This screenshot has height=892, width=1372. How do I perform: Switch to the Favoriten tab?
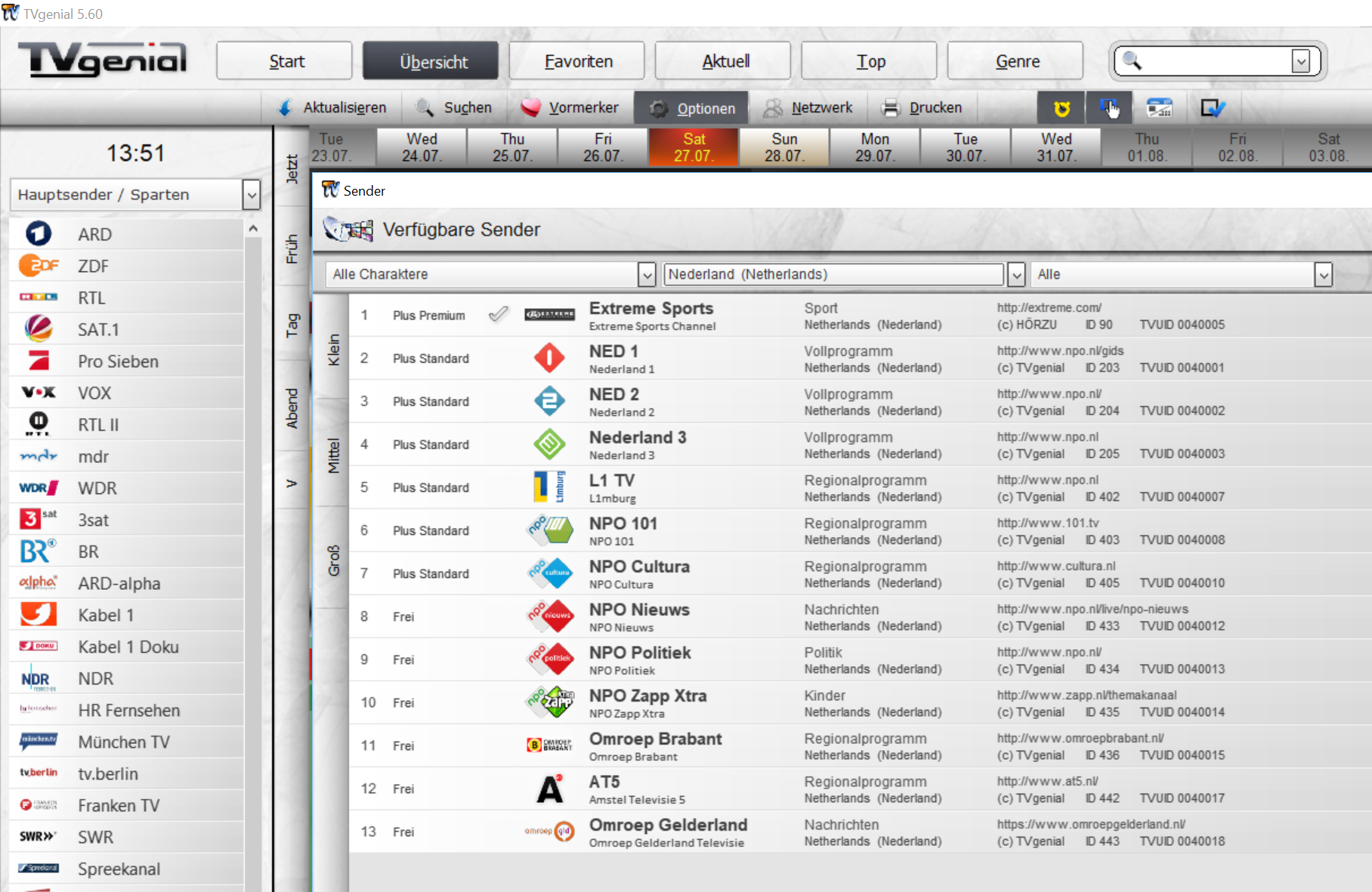point(576,60)
